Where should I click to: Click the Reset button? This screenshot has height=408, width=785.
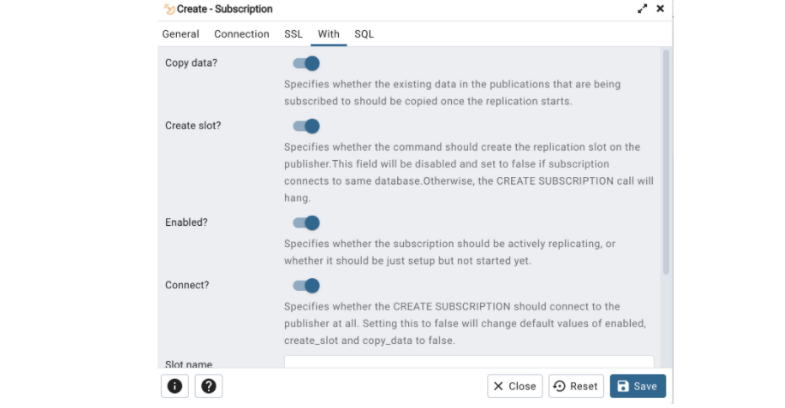pyautogui.click(x=575, y=386)
